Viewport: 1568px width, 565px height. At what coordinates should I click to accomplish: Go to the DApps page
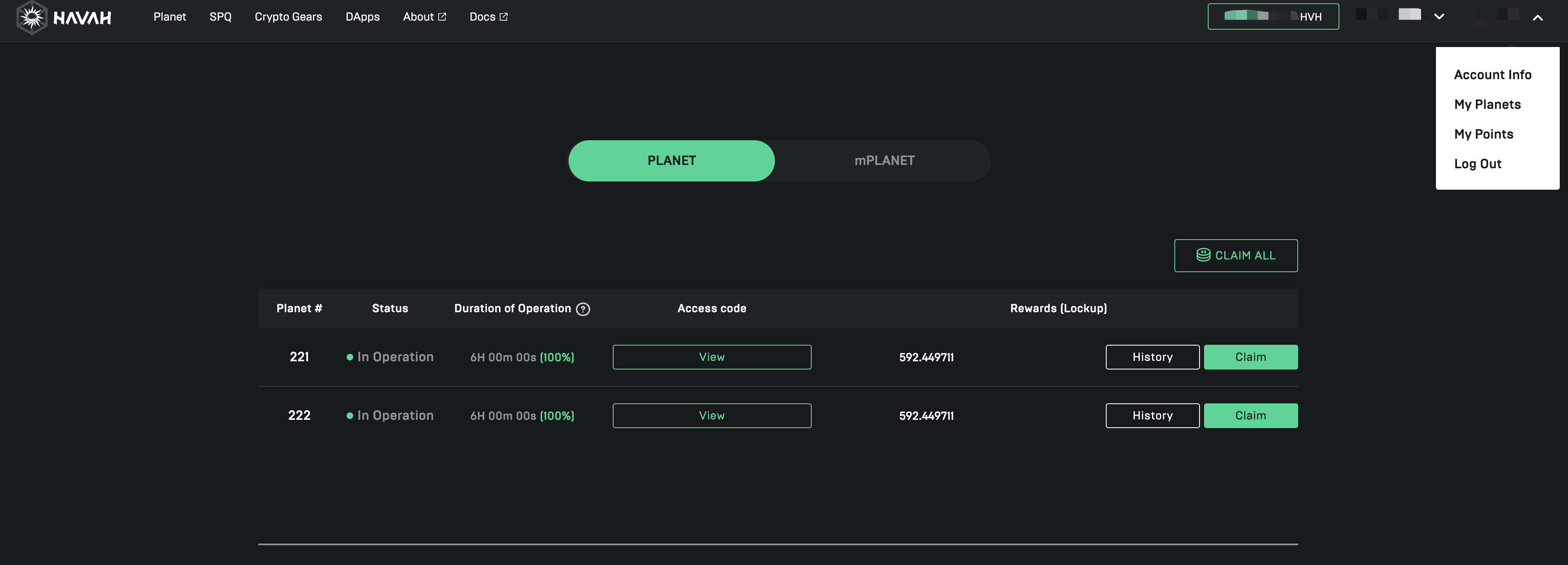(362, 17)
